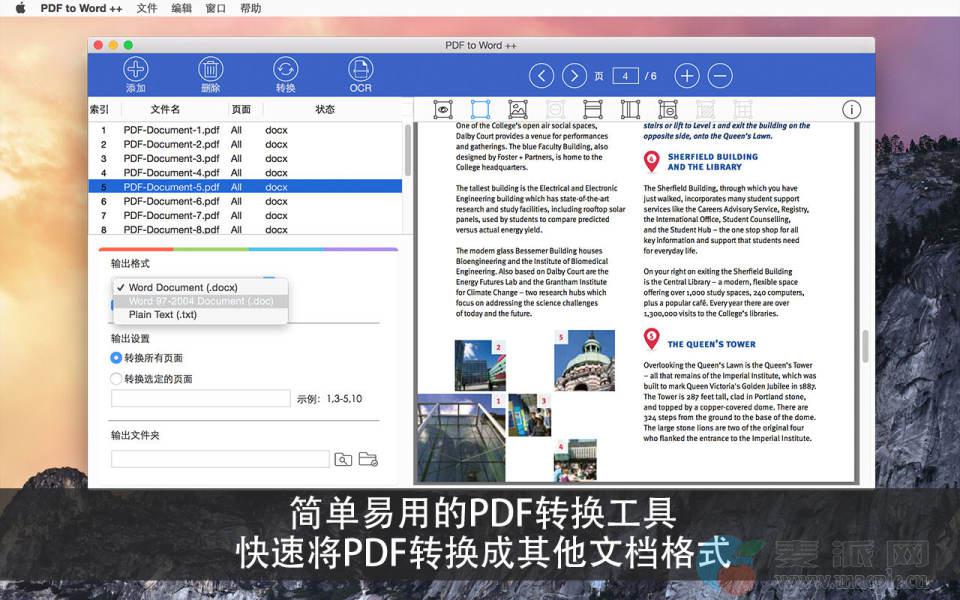960x600 pixels.
Task: Select the 转换选定的页面 radio button
Action: click(x=116, y=379)
